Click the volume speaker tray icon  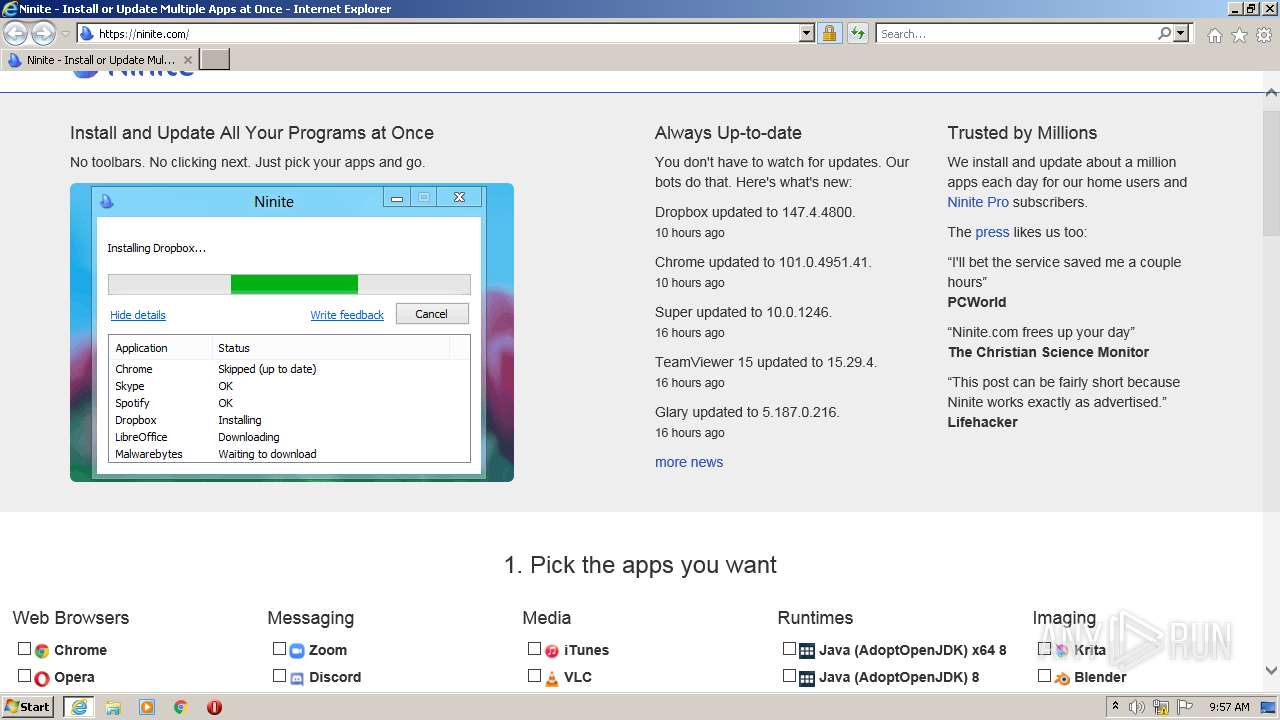[1137, 707]
